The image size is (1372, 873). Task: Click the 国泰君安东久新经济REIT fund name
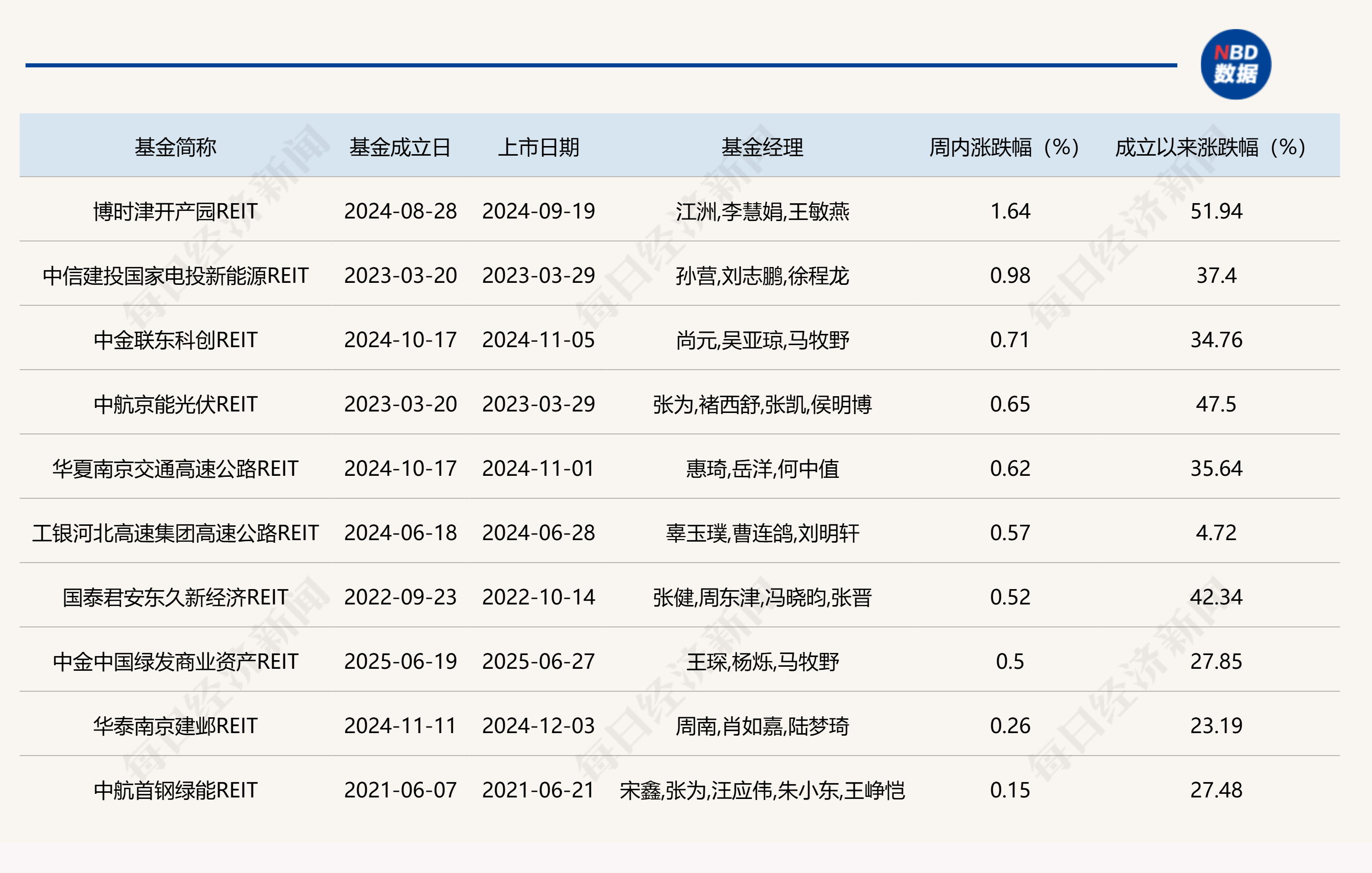click(175, 597)
